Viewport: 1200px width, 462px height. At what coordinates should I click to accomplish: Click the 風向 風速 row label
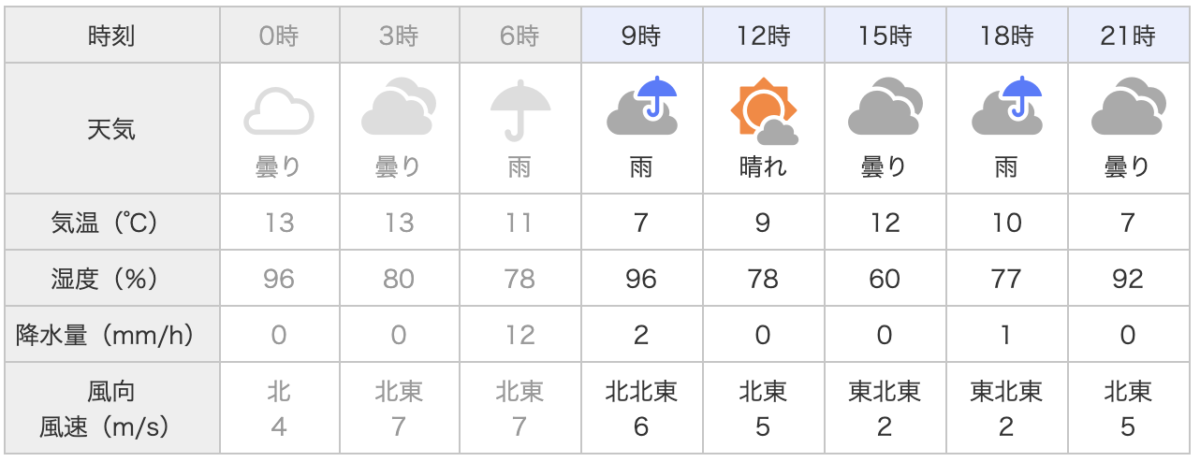click(x=112, y=409)
